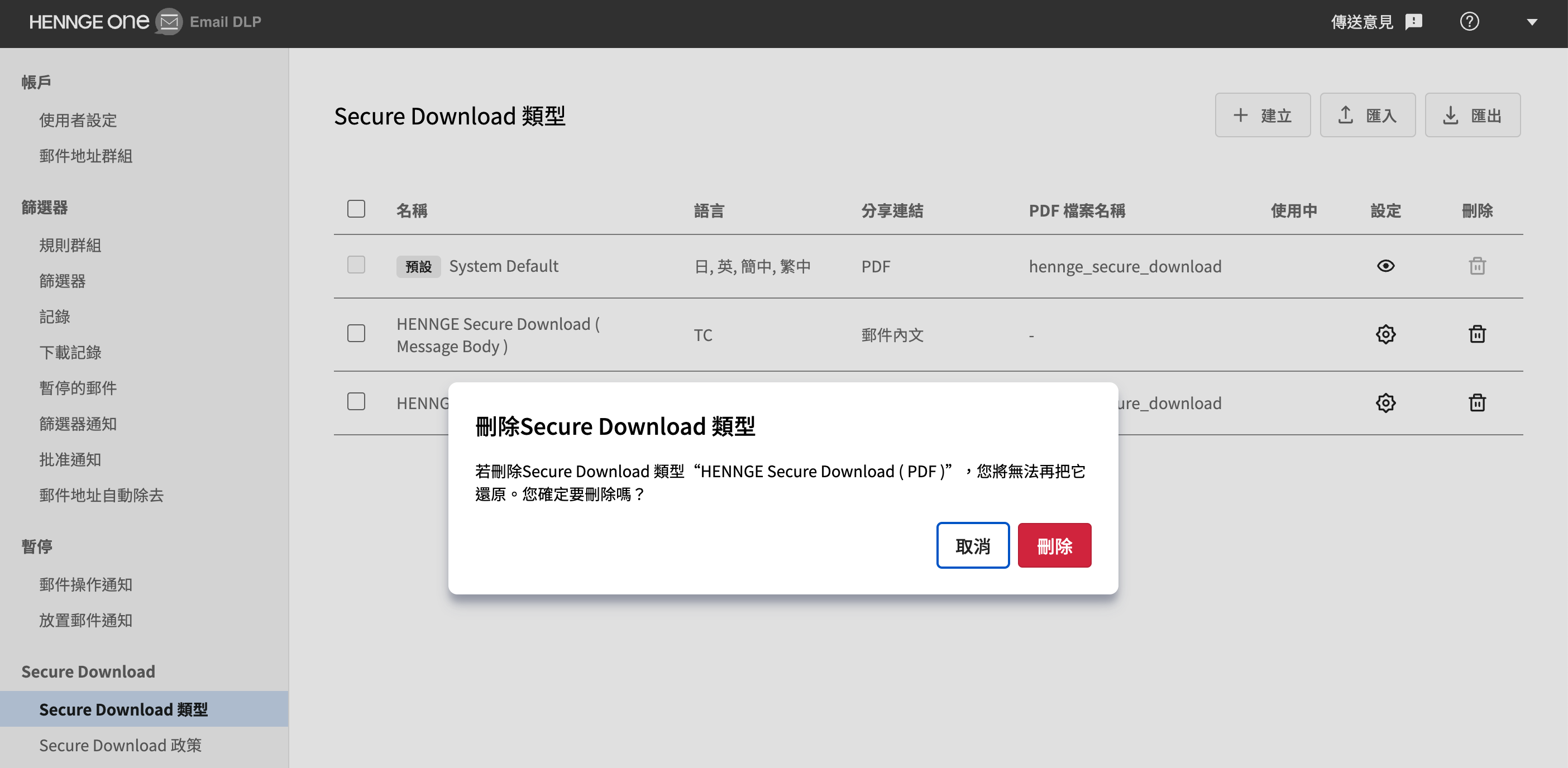Check the HENNGE Secure Download (Message Body) row checkbox

click(x=356, y=334)
